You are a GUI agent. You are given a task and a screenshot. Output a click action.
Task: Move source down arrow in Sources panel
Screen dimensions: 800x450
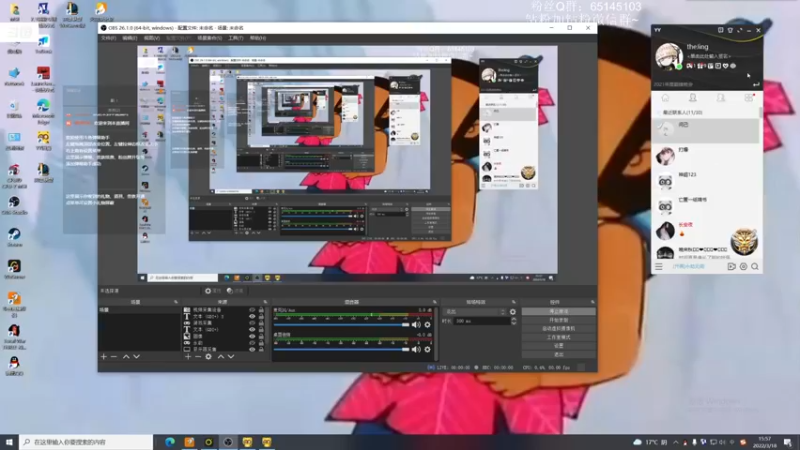(x=231, y=357)
